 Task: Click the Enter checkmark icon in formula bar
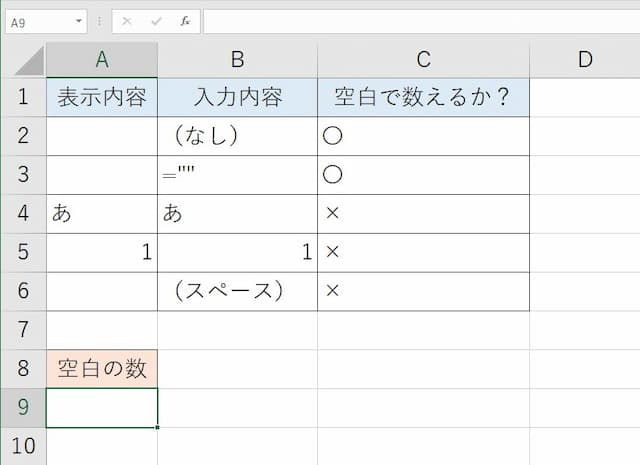(156, 21)
